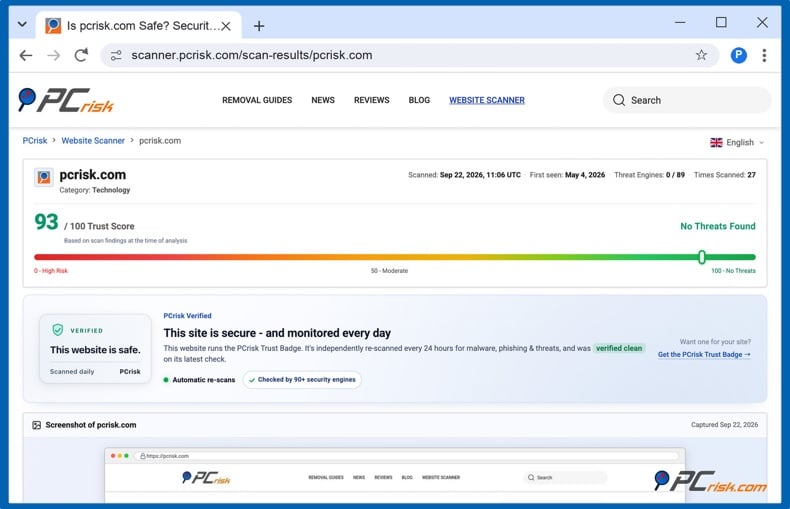Viewport: 790px width, 509px height.
Task: Open the Removal Guides menu item
Action: pyautogui.click(x=257, y=100)
